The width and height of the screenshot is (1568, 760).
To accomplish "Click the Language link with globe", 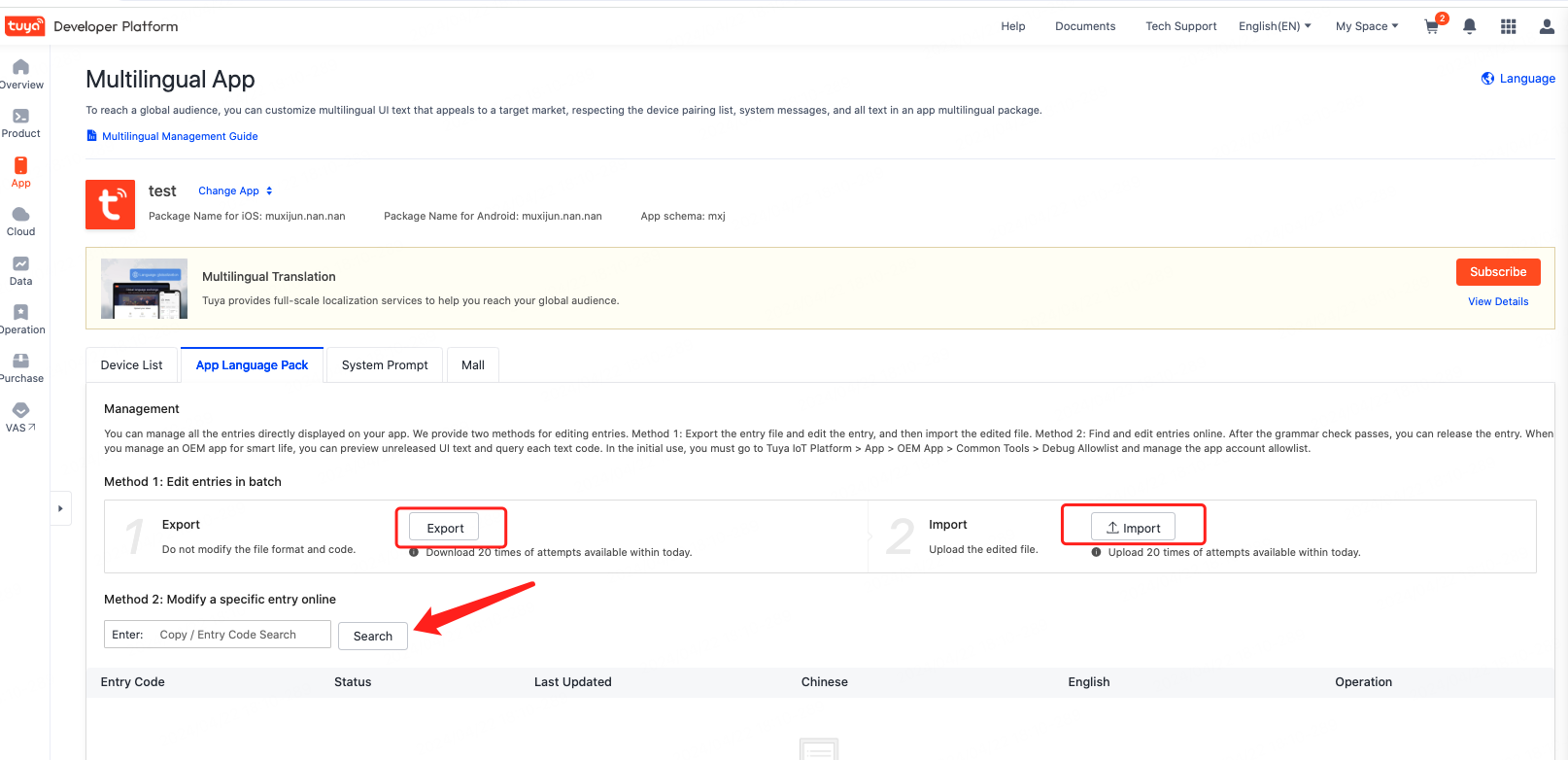I will pyautogui.click(x=1517, y=79).
